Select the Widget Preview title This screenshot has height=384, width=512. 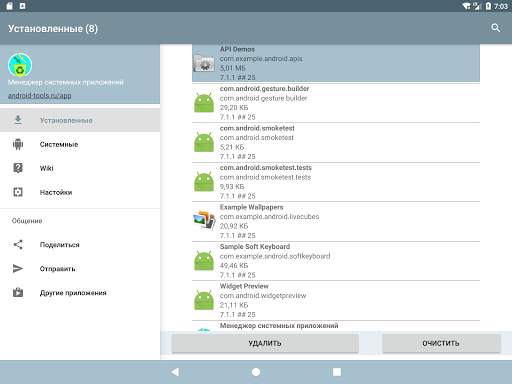pos(244,286)
